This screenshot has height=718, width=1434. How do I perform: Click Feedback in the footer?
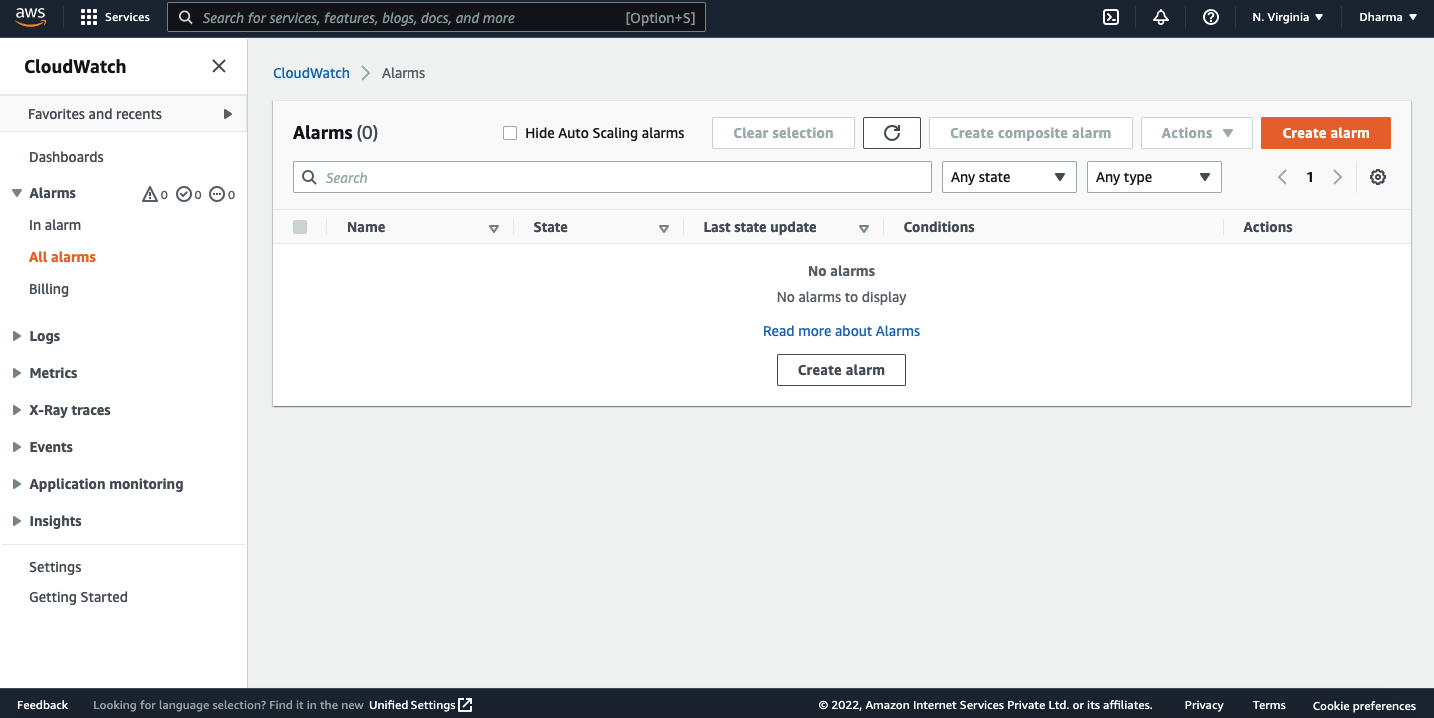pyautogui.click(x=43, y=705)
